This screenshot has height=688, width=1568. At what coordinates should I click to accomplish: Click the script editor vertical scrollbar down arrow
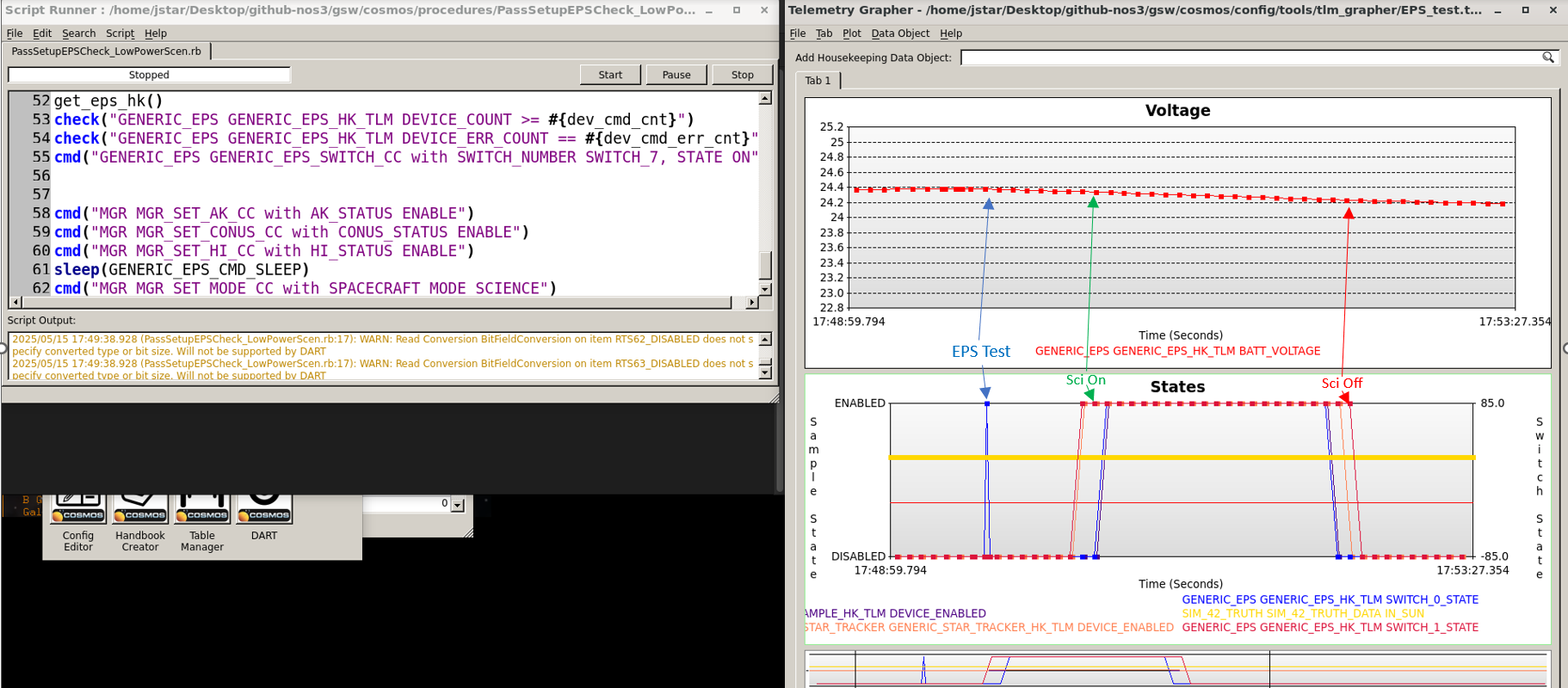(765, 289)
